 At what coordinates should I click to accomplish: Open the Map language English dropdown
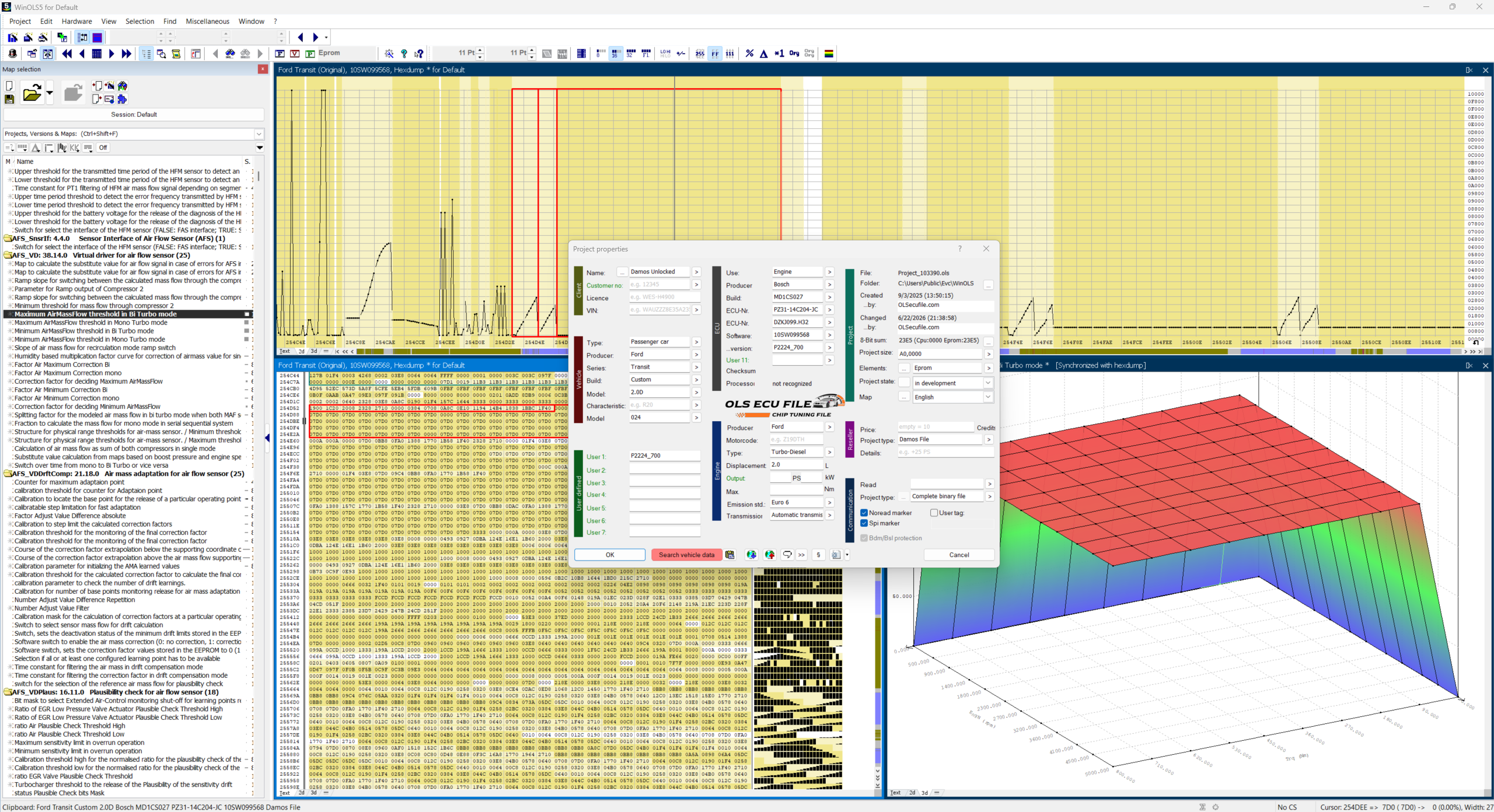point(988,397)
